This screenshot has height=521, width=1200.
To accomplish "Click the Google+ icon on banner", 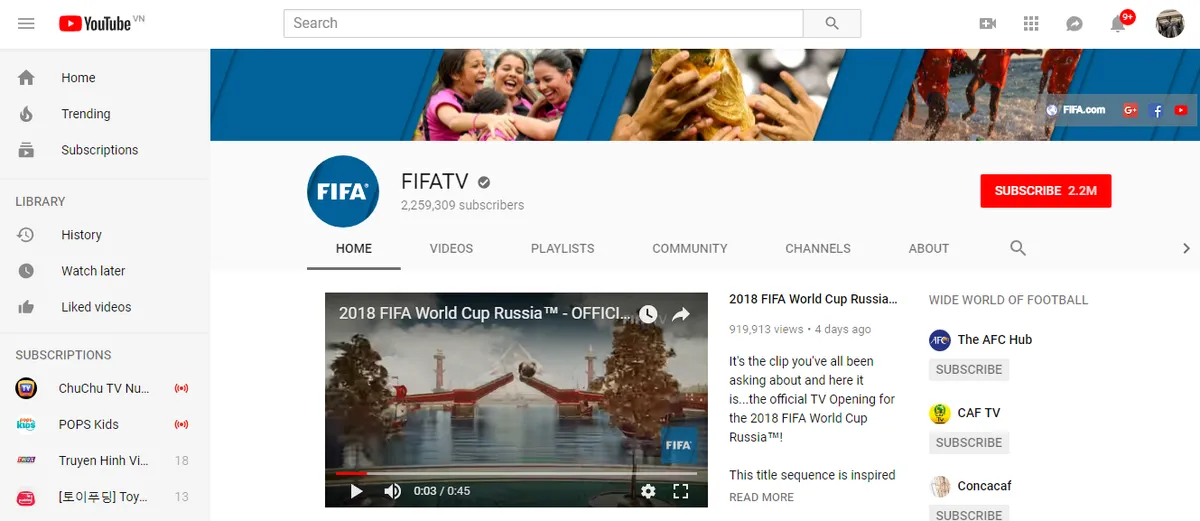I will [x=1131, y=110].
